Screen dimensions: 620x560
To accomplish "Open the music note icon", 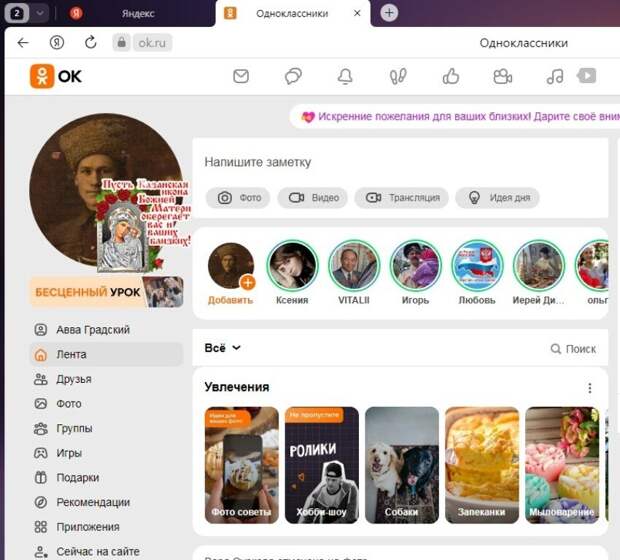I will tap(554, 76).
